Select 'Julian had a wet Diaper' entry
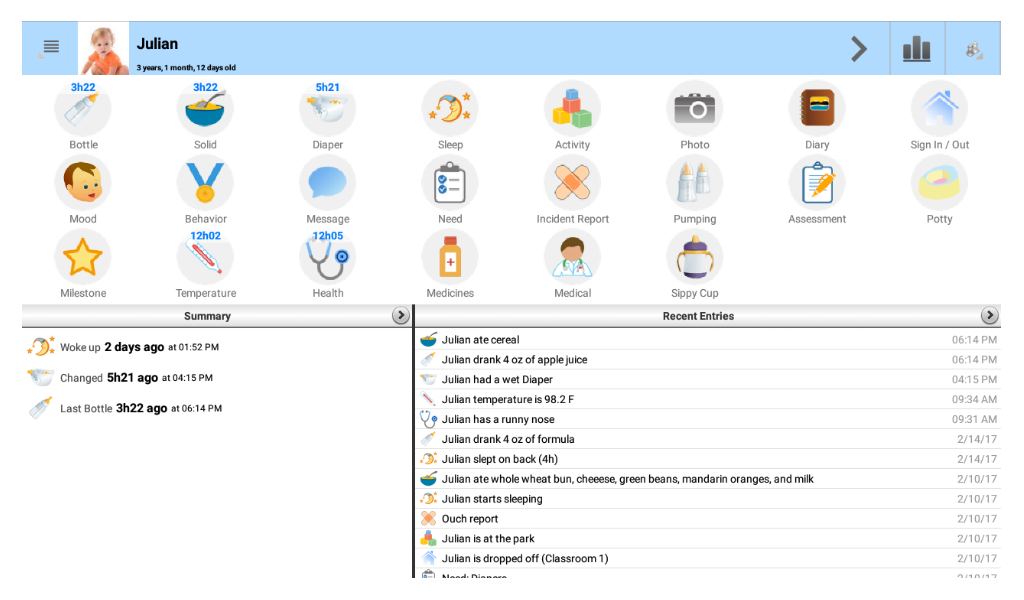This screenshot has width=1024, height=600. pos(708,379)
